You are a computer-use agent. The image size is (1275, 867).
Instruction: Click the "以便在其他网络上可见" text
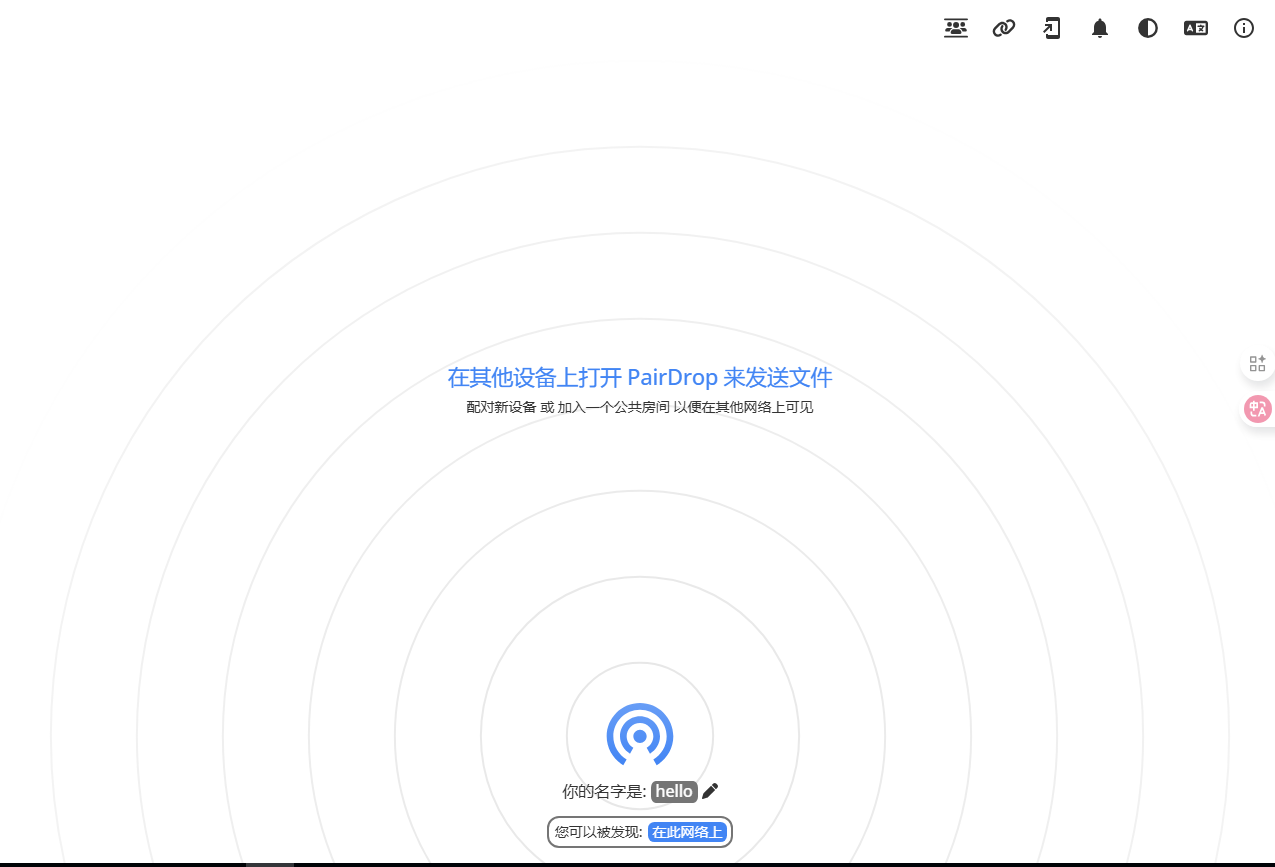[x=743, y=408]
